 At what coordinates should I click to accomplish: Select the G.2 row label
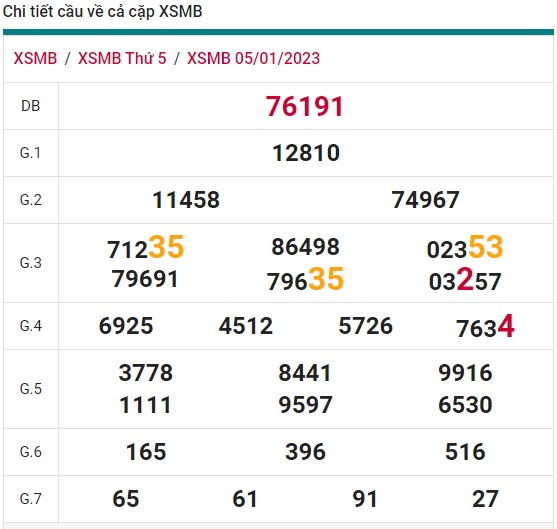tap(31, 200)
